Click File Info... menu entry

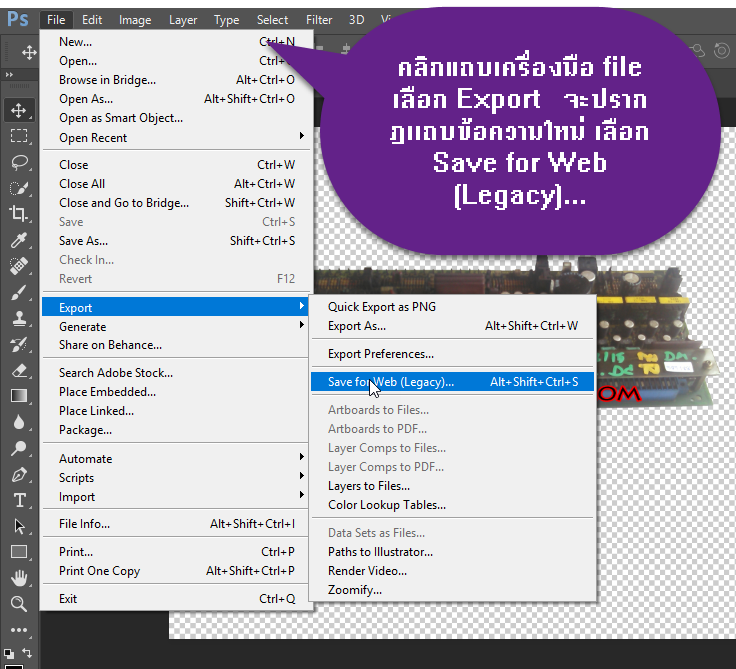coord(177,523)
